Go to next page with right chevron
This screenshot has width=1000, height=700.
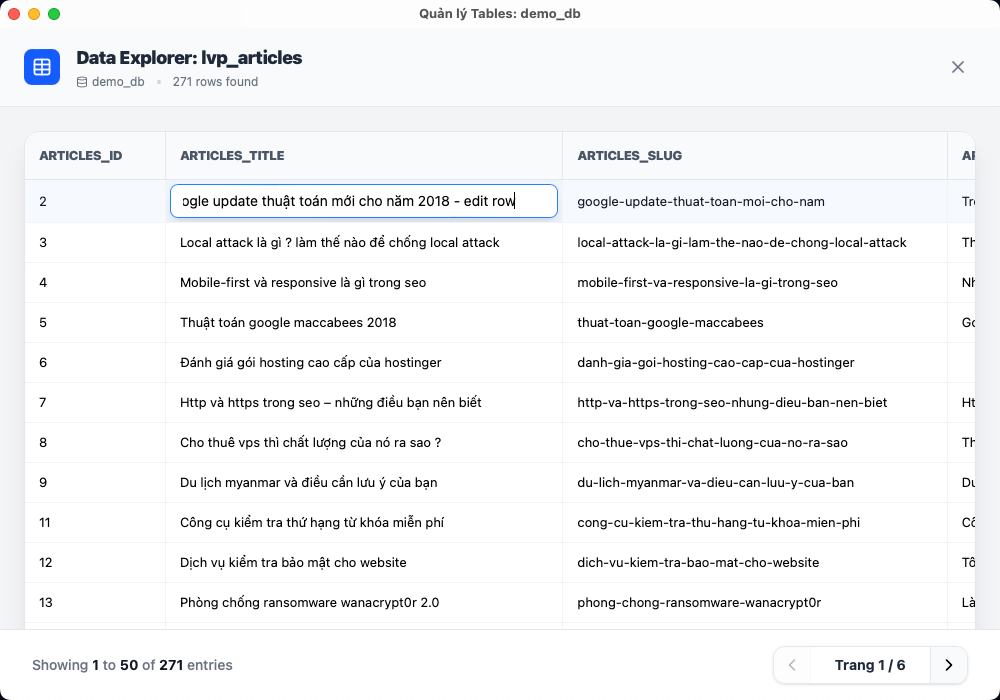click(948, 665)
